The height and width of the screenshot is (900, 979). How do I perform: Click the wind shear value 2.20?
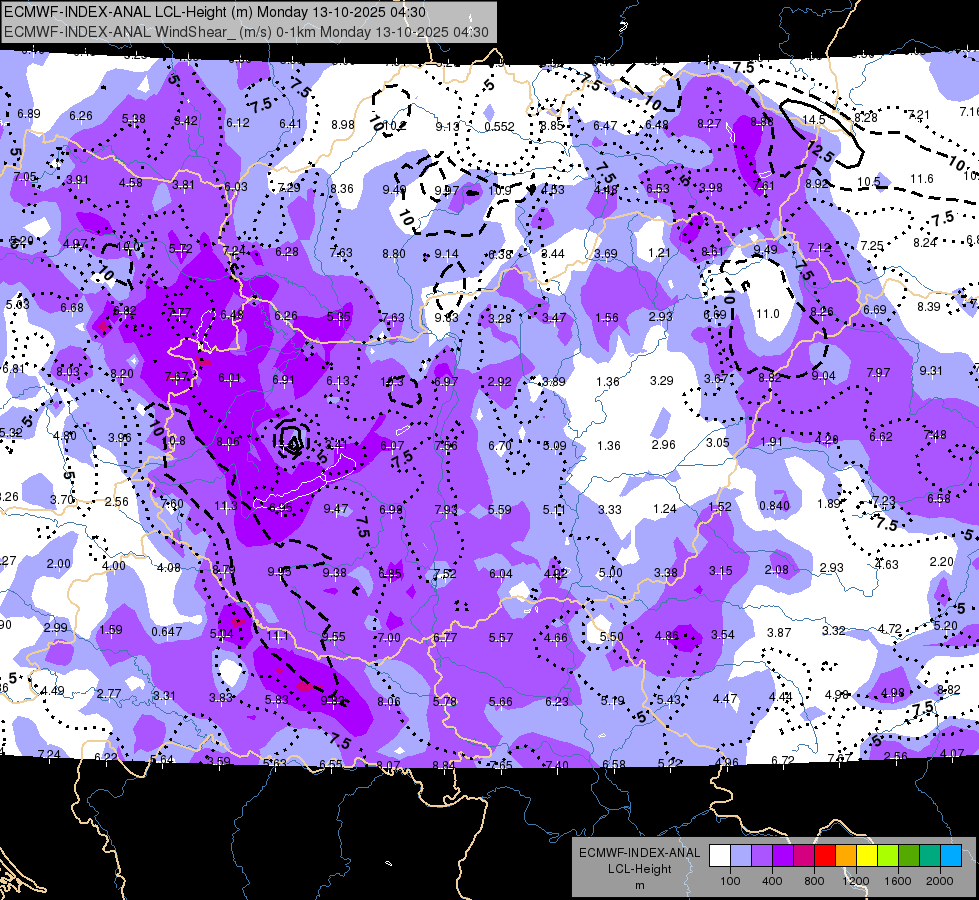[942, 561]
